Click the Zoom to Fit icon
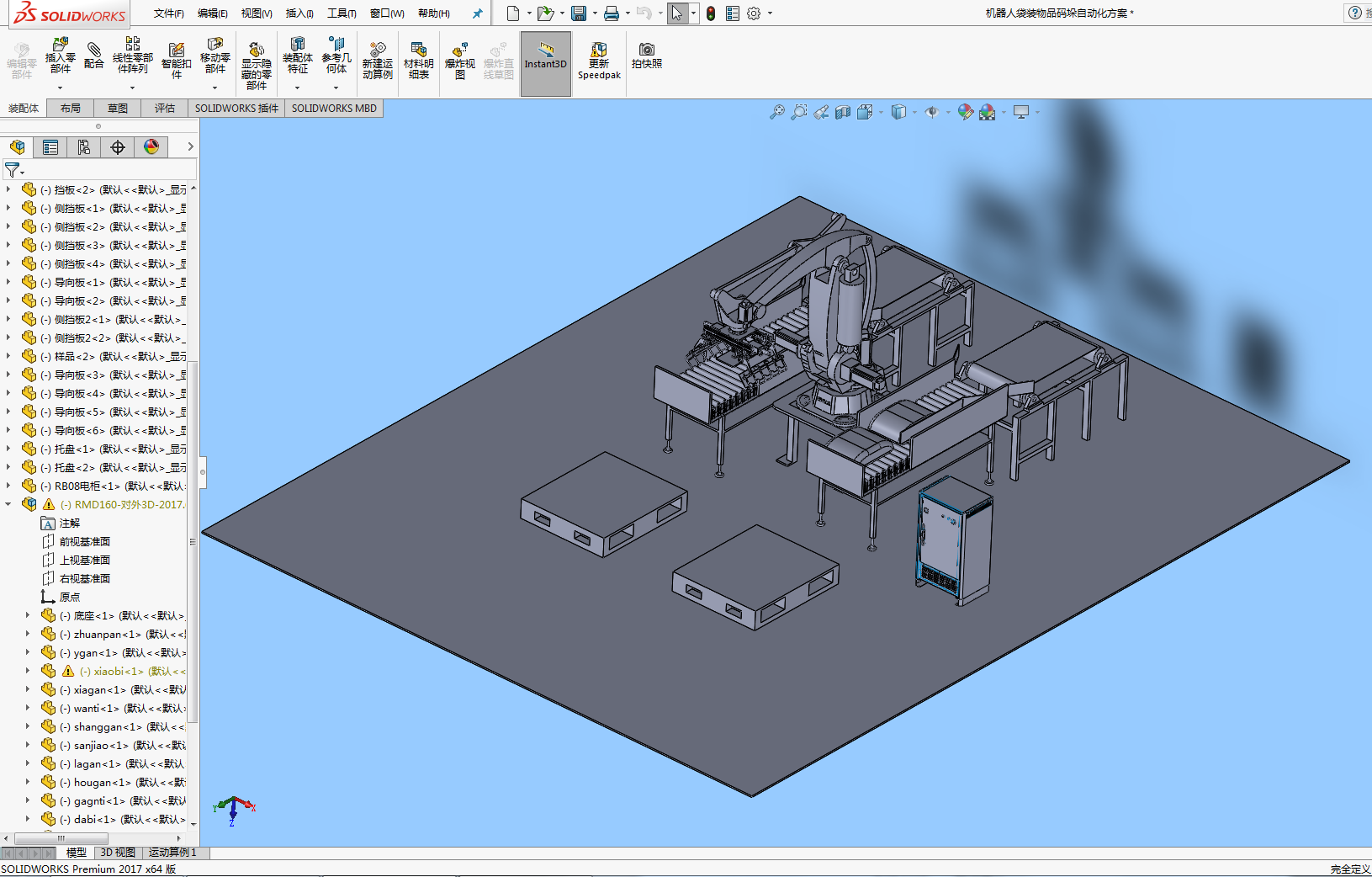This screenshot has width=1372, height=877. pos(776,112)
